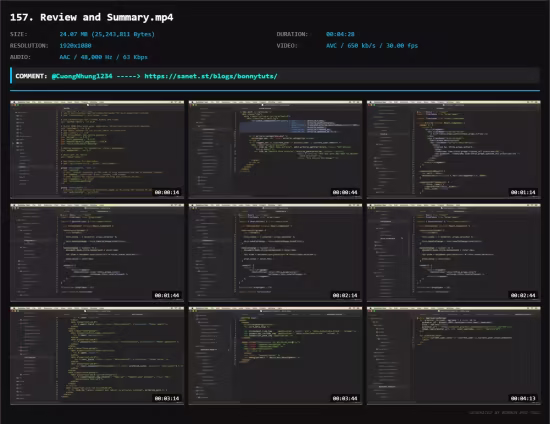Select the audio info AAC 48,000 Hz

tap(103, 57)
